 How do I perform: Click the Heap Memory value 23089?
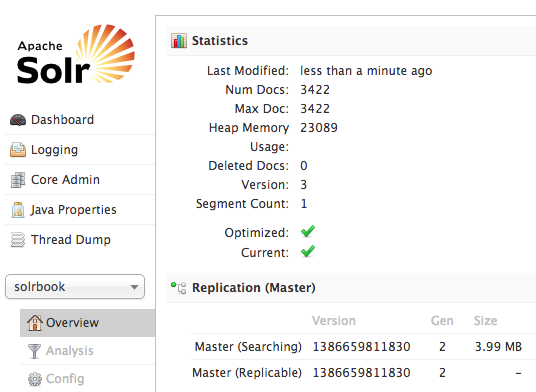pyautogui.click(x=319, y=128)
